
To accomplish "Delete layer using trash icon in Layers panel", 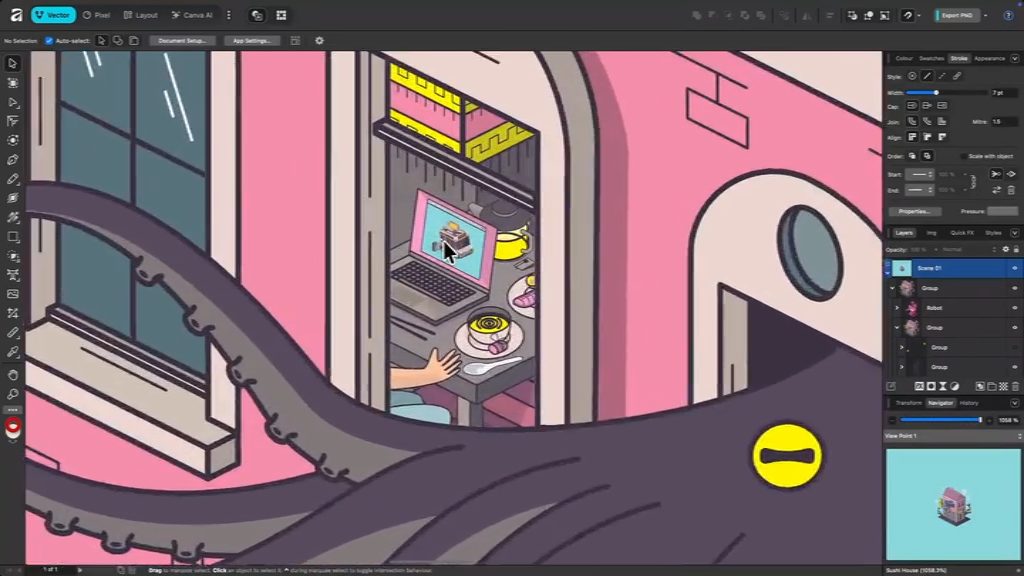I will pyautogui.click(x=1015, y=386).
